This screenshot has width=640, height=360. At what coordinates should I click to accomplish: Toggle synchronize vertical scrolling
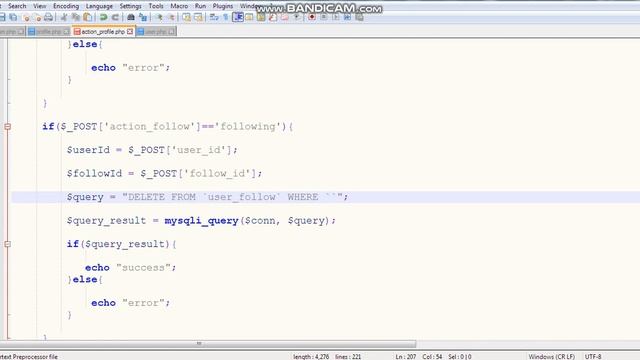187,17
